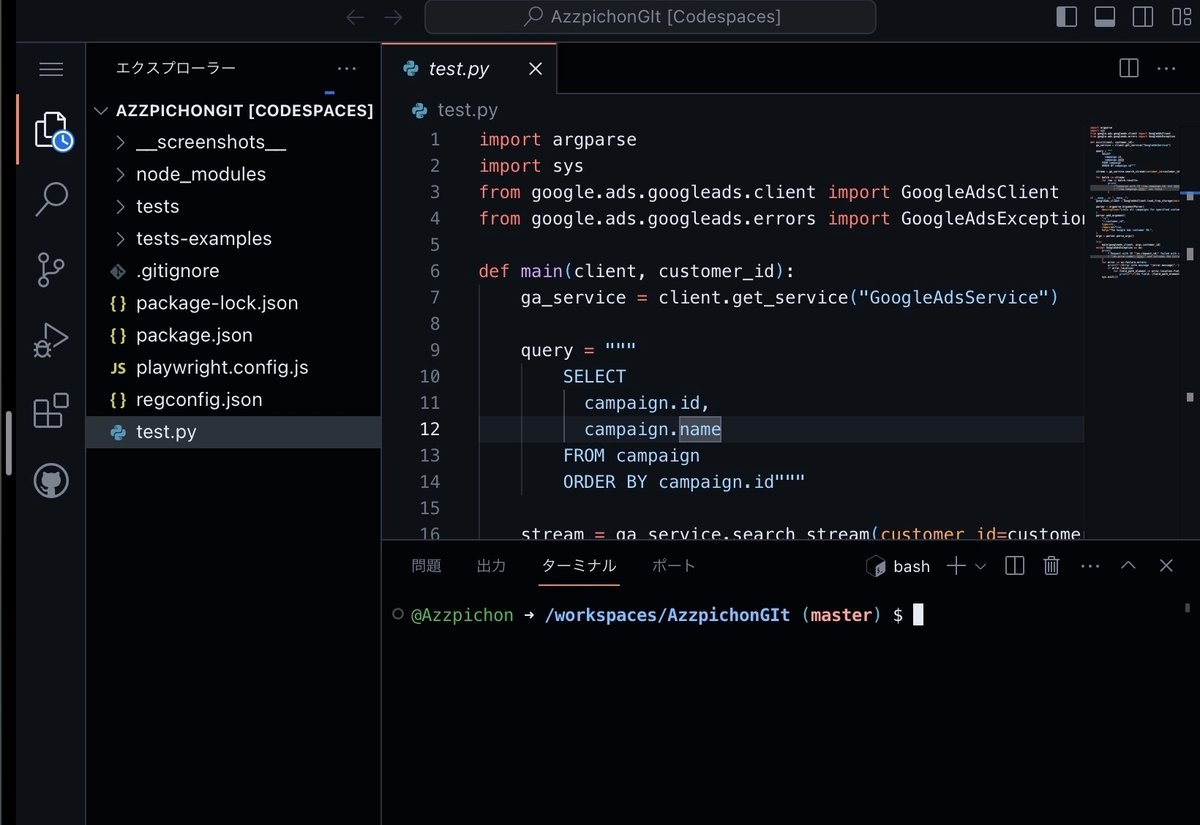This screenshot has height=825, width=1200.
Task: Open terminal panel more actions ellipsis
Action: (x=1090, y=566)
